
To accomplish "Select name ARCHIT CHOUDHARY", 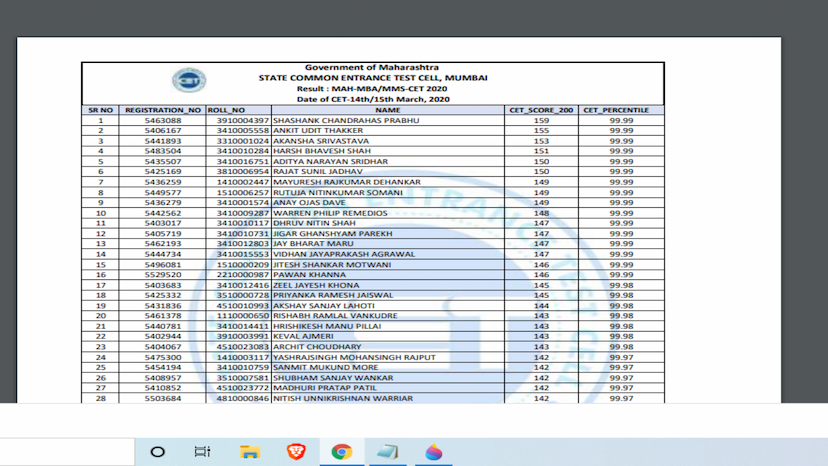I will [x=317, y=347].
